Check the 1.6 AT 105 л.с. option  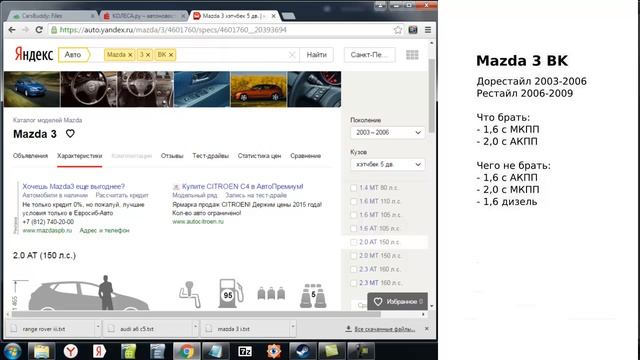point(353,229)
